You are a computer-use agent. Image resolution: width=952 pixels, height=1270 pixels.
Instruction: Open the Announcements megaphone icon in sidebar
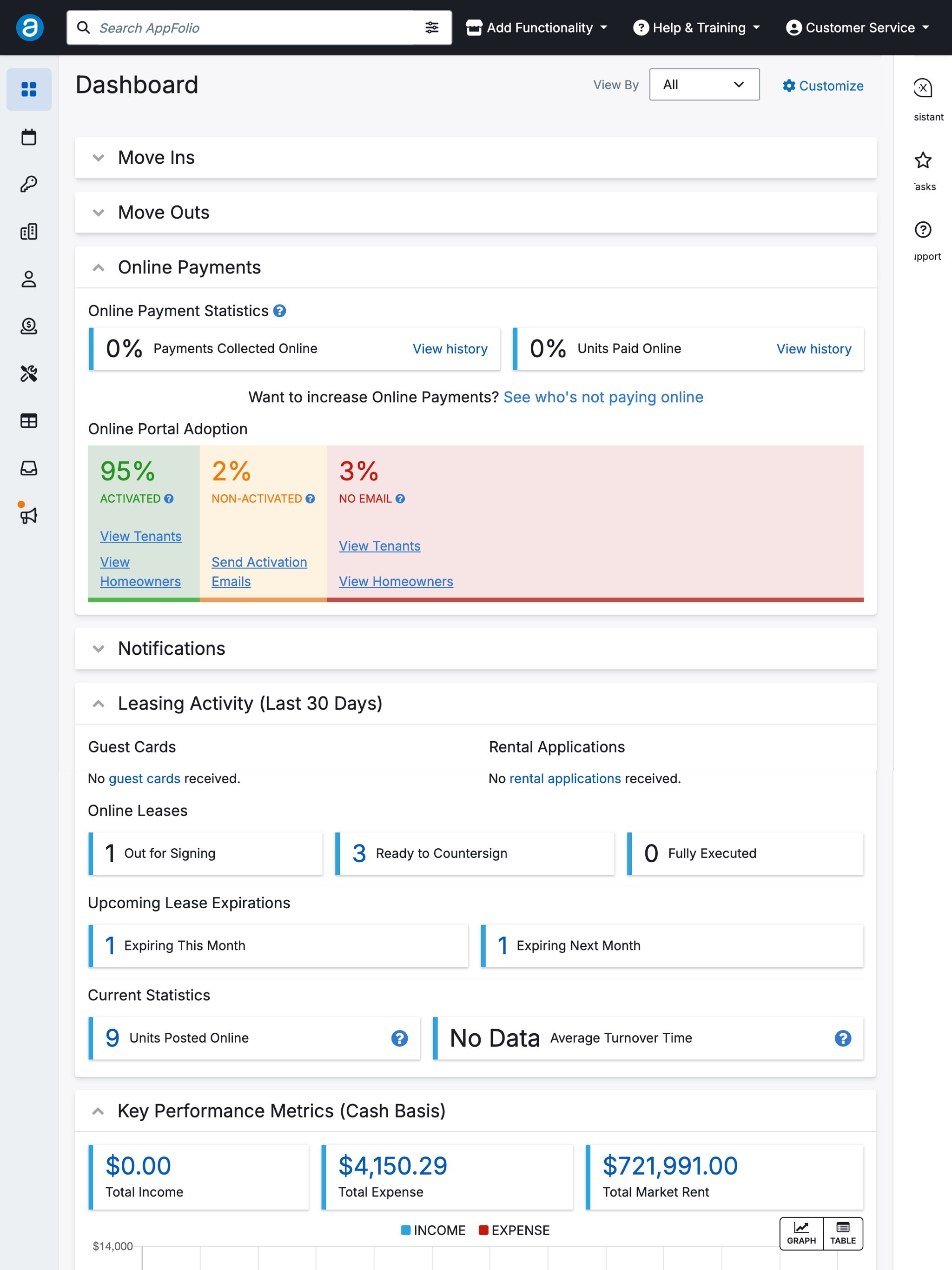[29, 515]
